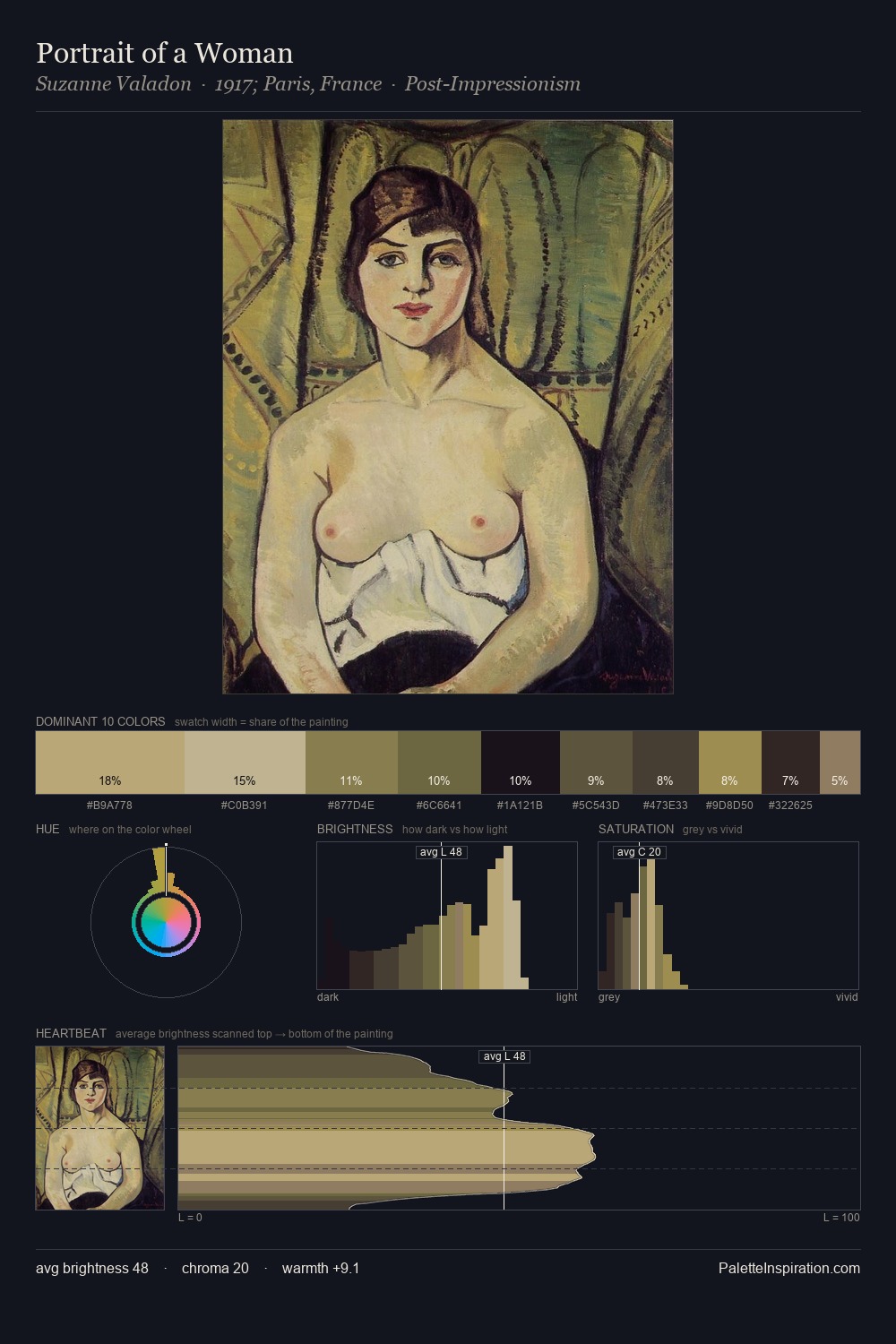Select the first 8% swatch #473E33
This screenshot has height=1344, width=896.
click(665, 762)
